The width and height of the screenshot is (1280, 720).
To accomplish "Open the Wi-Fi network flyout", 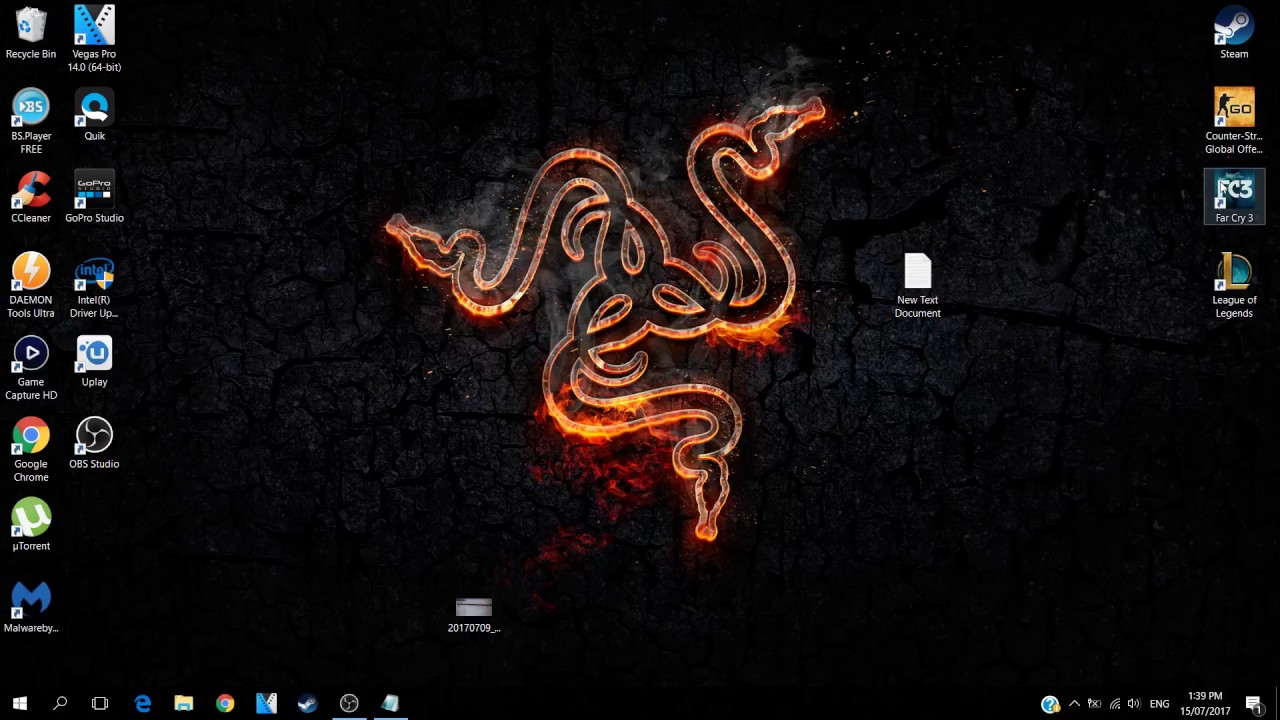I will tap(1114, 704).
